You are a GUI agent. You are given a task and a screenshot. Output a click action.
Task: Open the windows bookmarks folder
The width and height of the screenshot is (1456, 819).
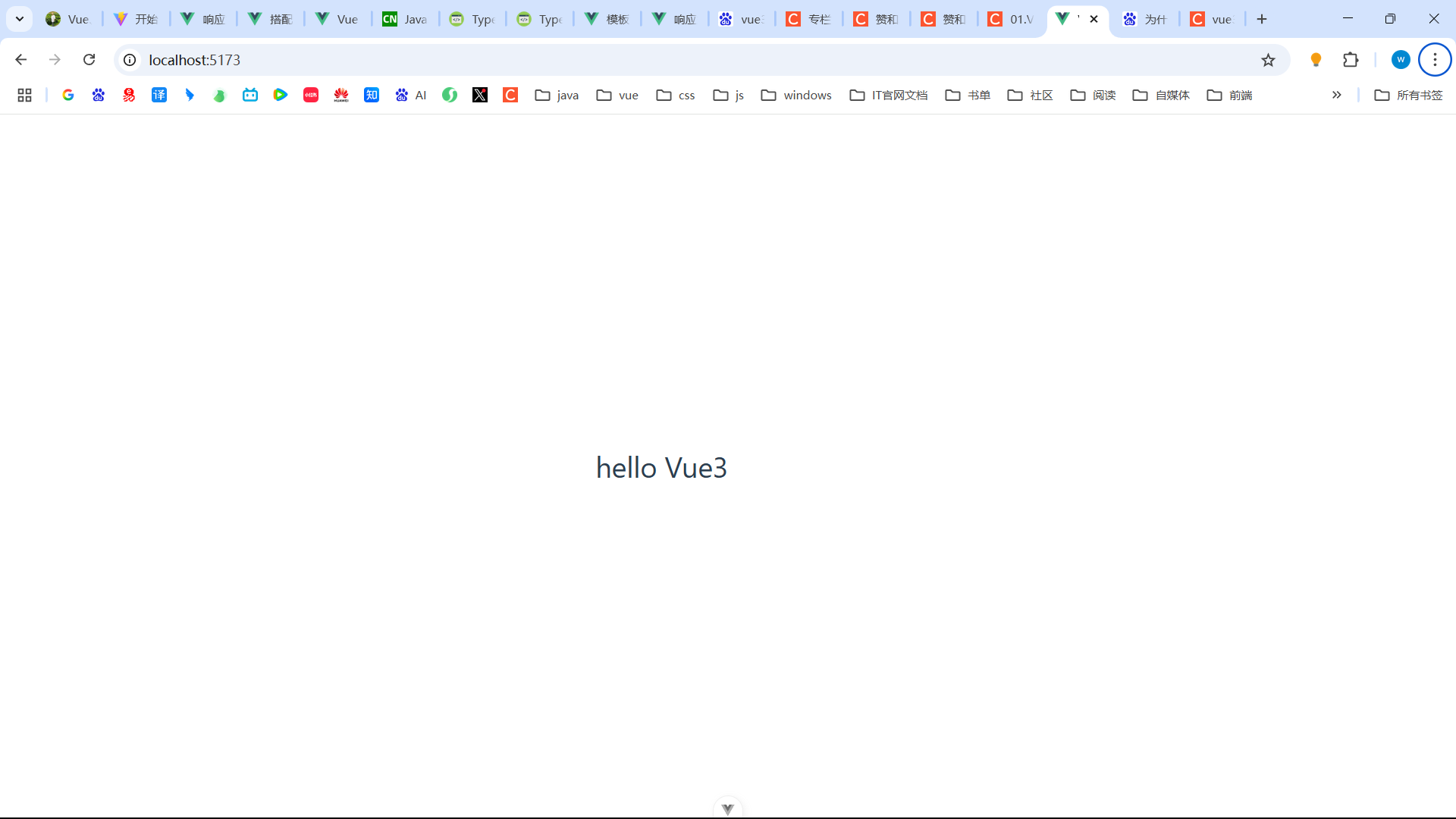click(x=796, y=95)
